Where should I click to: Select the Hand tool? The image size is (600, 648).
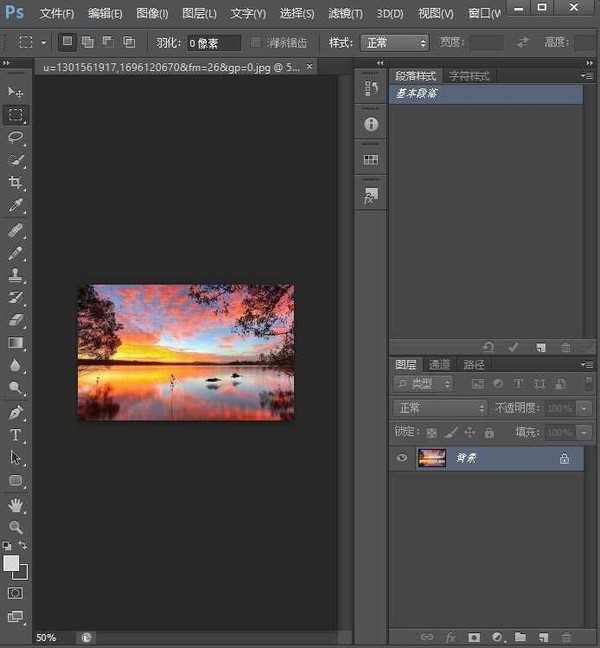[x=16, y=505]
